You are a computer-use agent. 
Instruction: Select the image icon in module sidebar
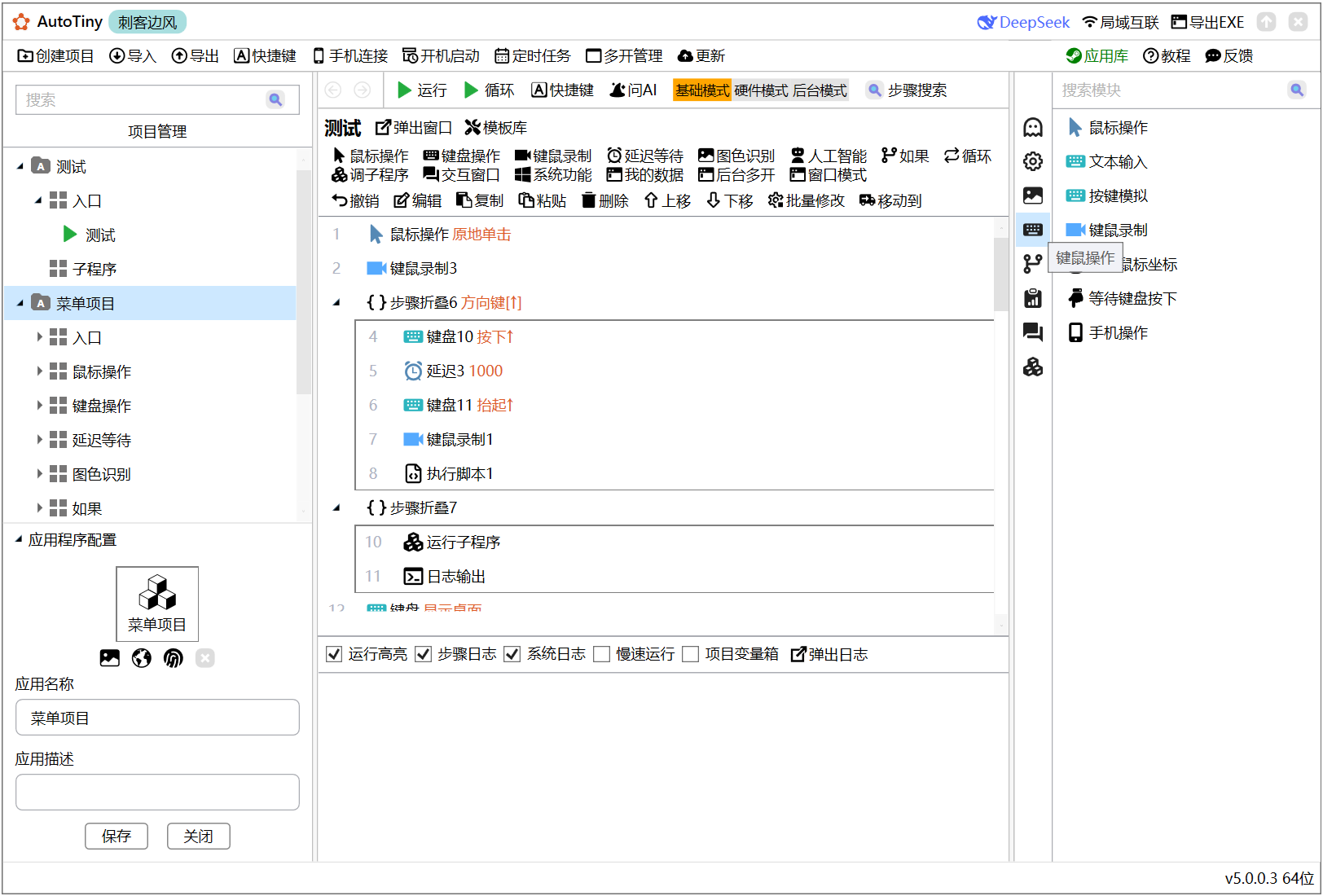[x=1033, y=195]
